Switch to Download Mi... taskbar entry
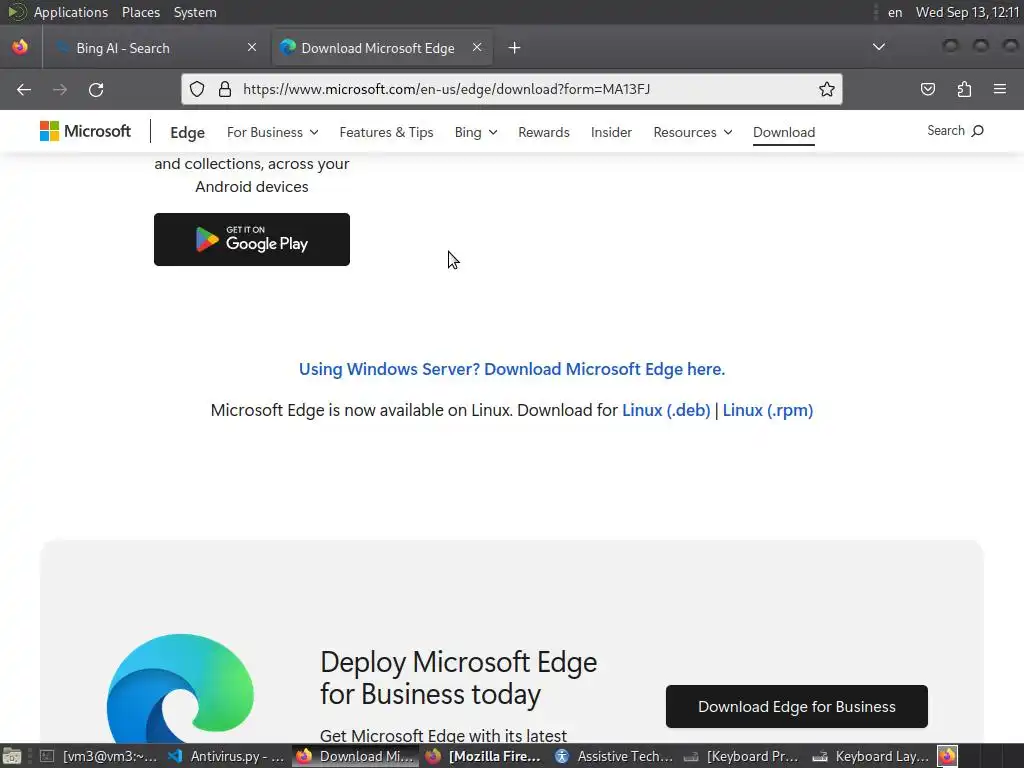Viewport: 1024px width, 768px height. click(355, 756)
